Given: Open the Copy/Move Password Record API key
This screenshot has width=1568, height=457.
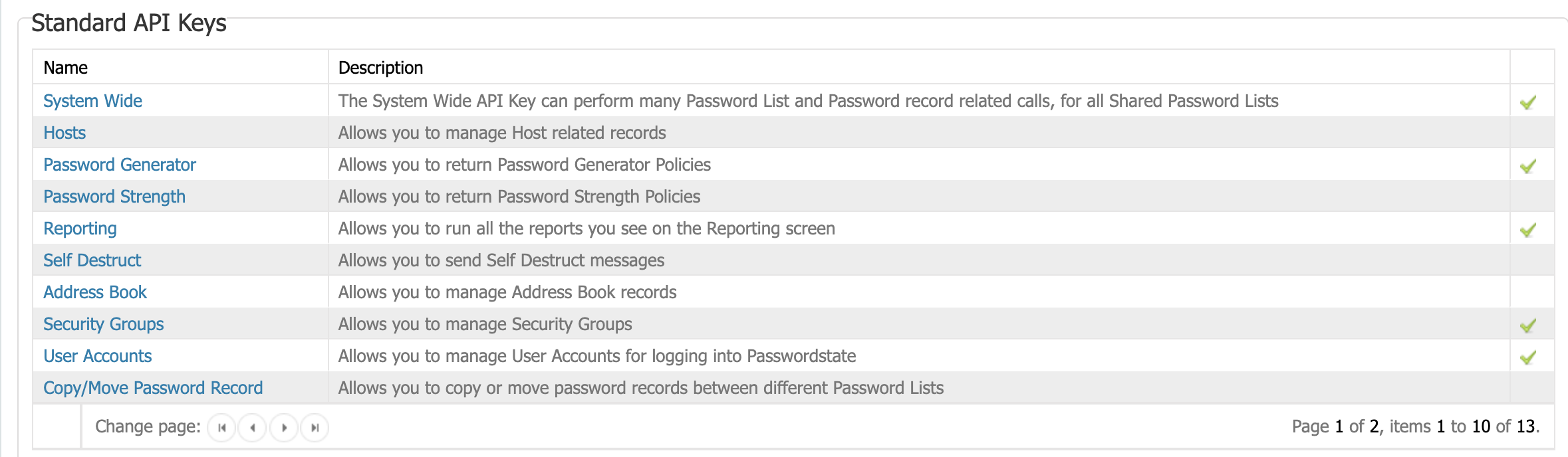Looking at the screenshot, I should pos(153,388).
